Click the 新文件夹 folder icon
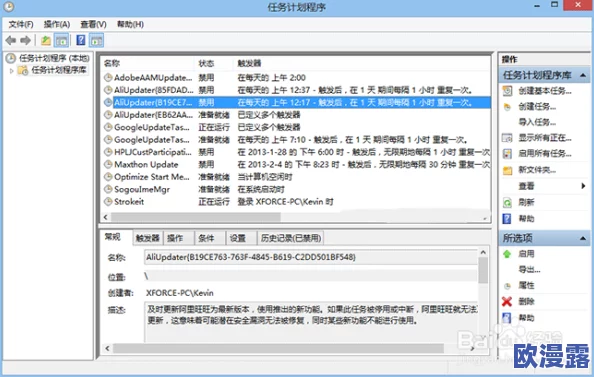Viewport: 594px width, 377px height. 507,170
